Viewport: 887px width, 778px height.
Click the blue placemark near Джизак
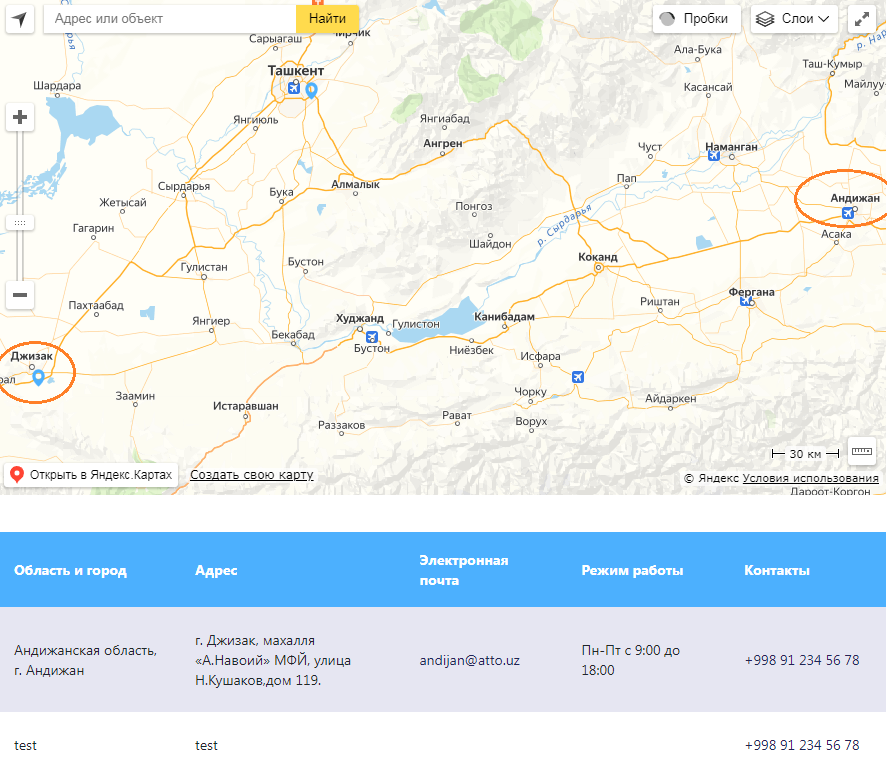38,377
